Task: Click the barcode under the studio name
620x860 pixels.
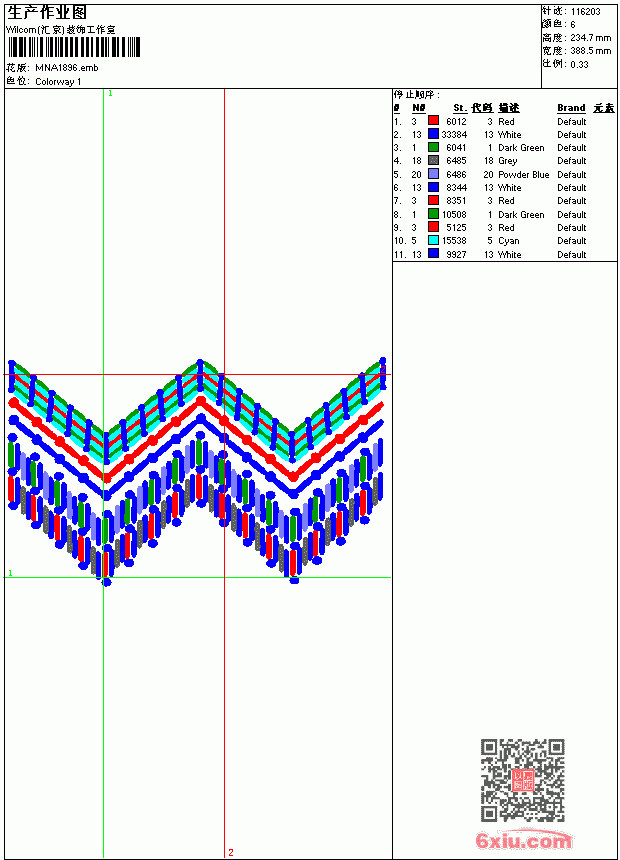Action: click(x=75, y=47)
